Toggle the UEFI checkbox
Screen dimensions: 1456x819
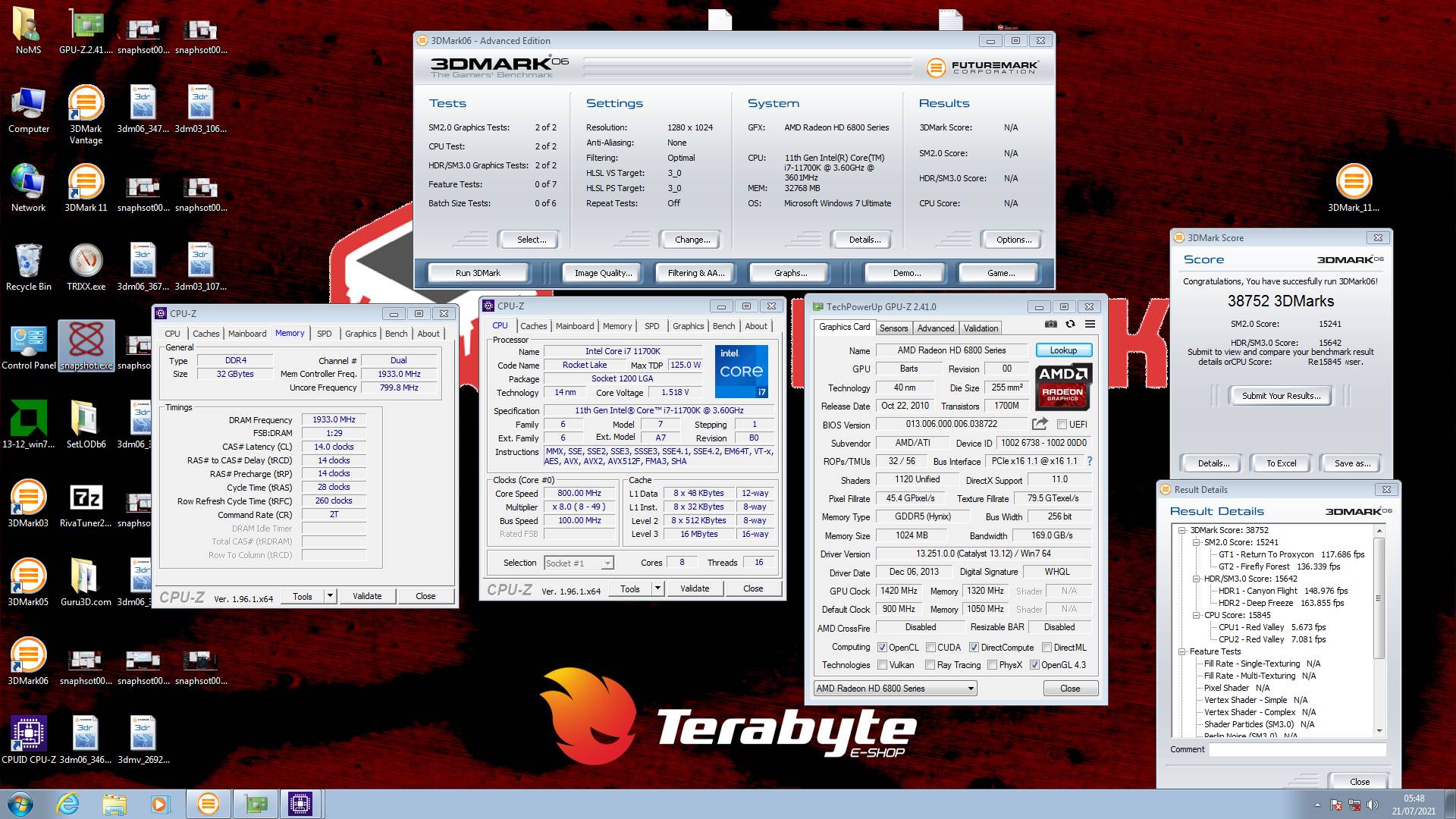1062,425
